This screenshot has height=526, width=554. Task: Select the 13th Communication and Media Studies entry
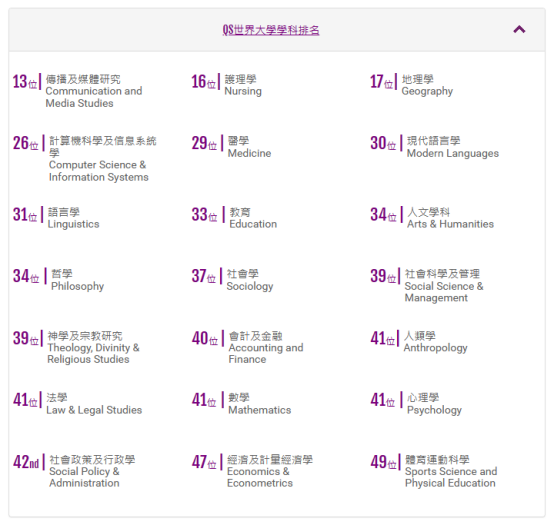pyautogui.click(x=78, y=91)
